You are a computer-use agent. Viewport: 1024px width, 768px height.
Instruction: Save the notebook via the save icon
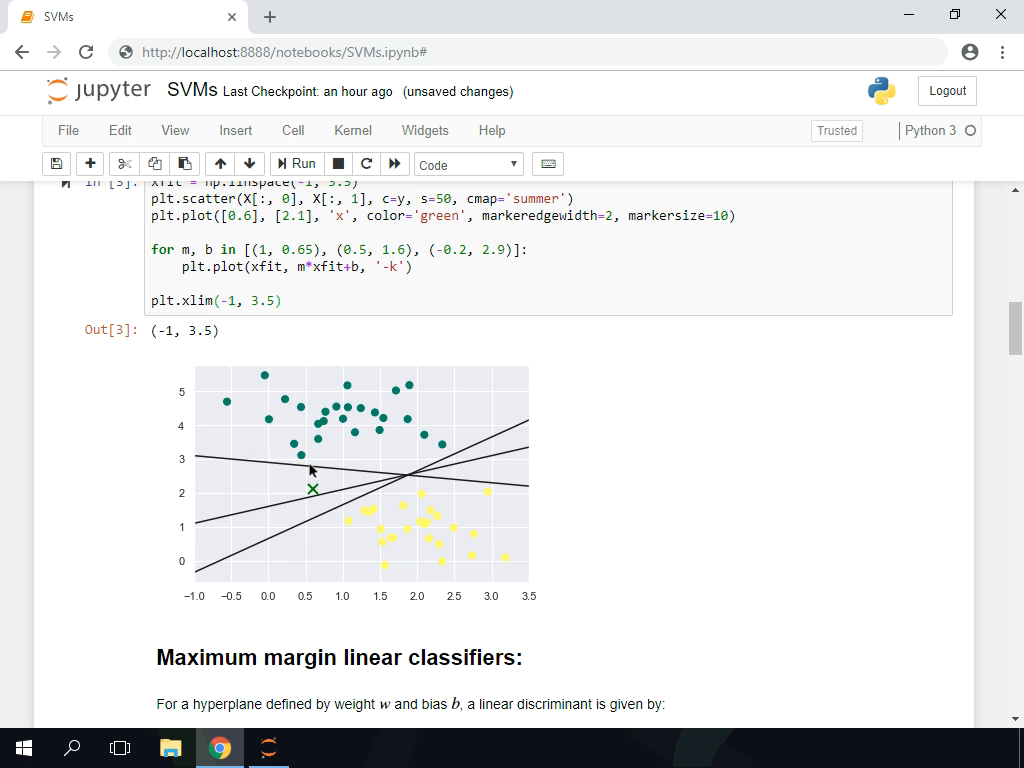[x=56, y=163]
